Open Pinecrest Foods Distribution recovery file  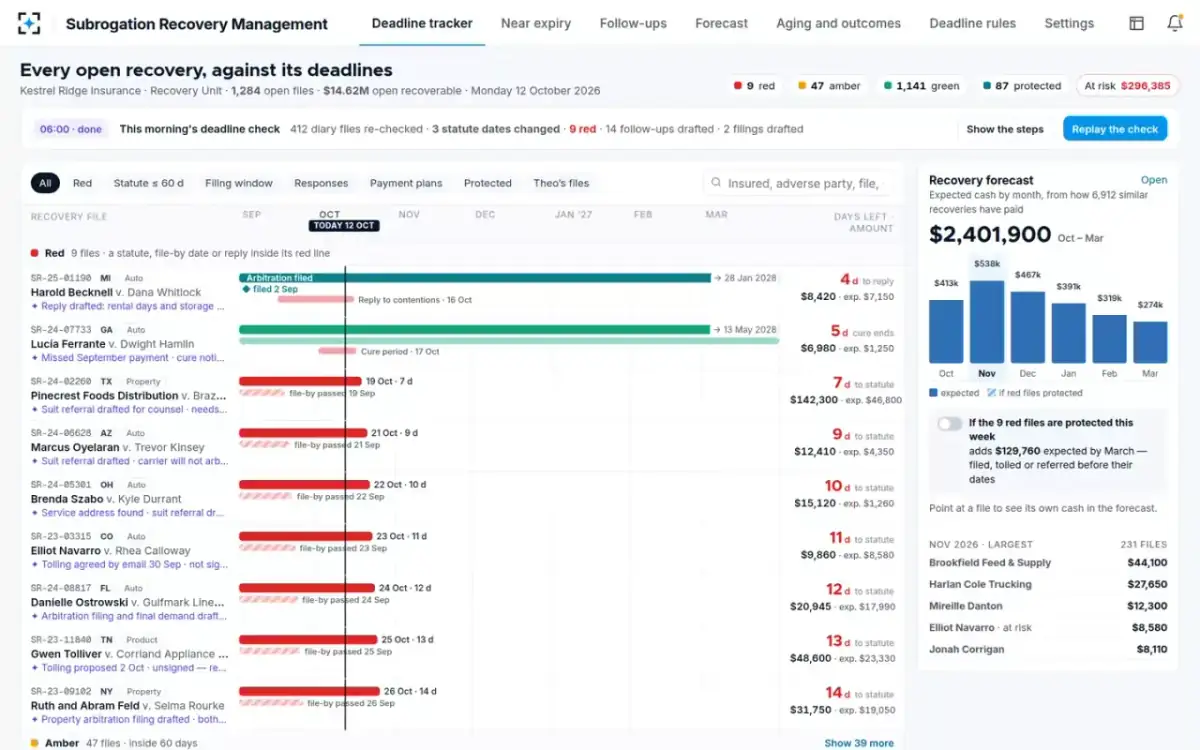coord(130,396)
